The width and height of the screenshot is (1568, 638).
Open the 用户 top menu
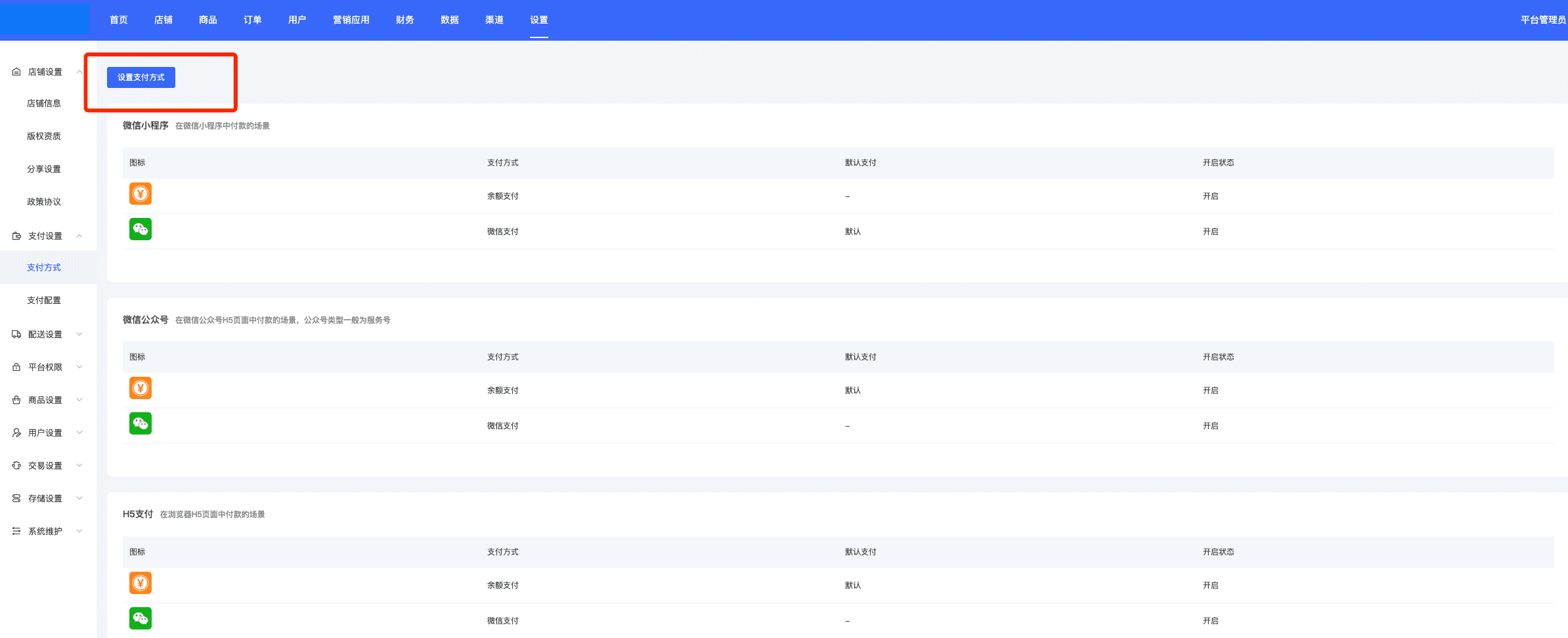(x=297, y=20)
